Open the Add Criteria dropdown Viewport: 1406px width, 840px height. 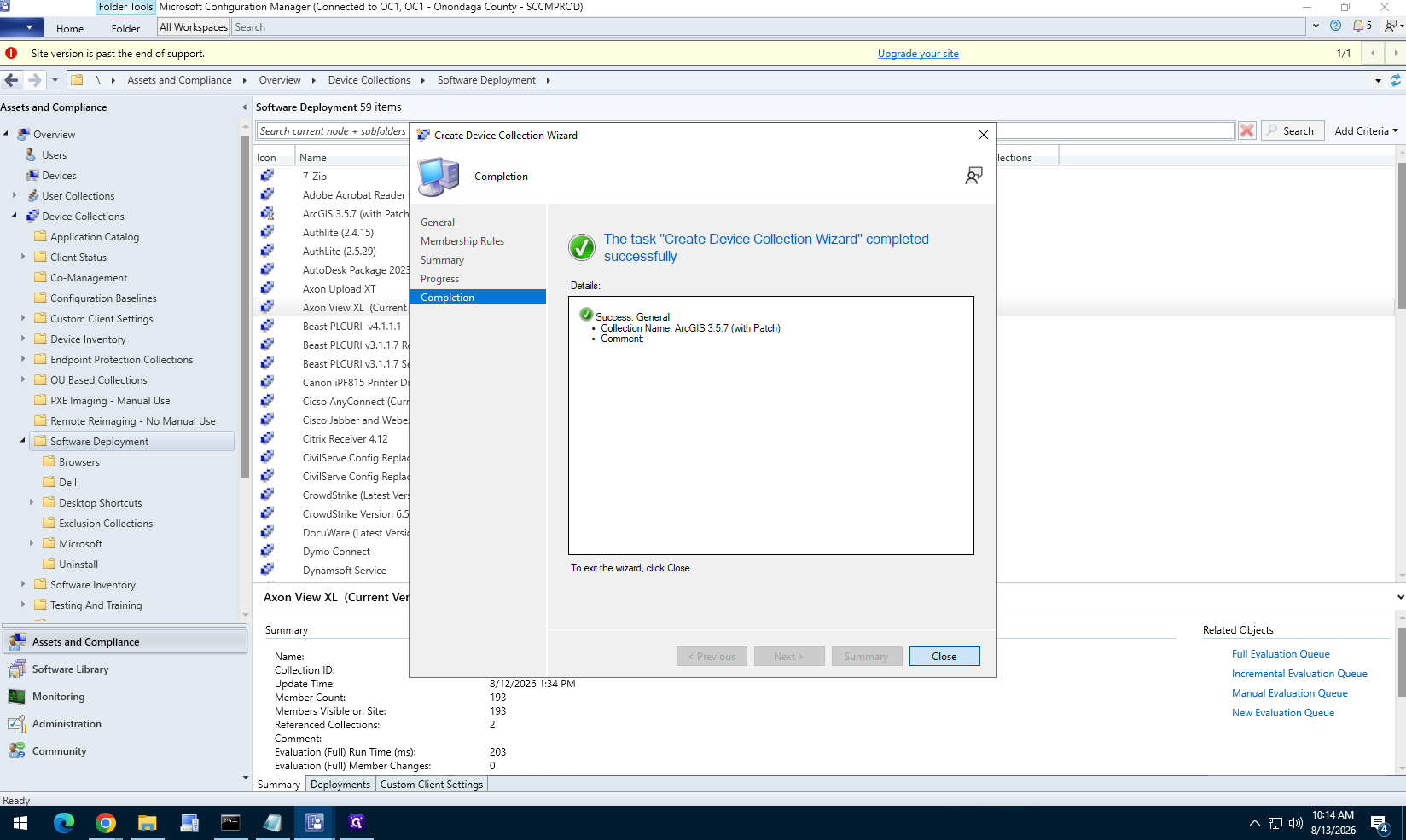(1366, 130)
